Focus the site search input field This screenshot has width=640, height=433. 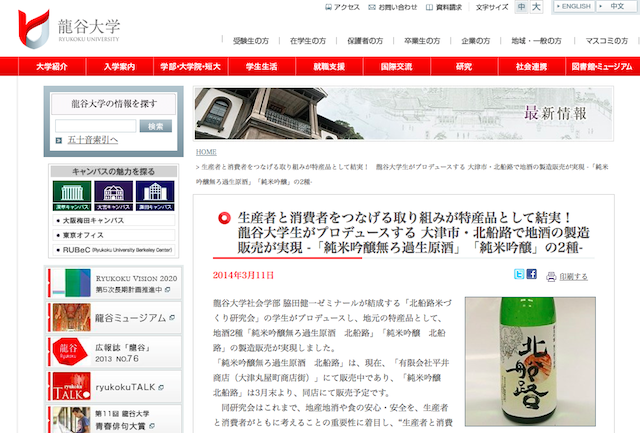click(x=96, y=126)
